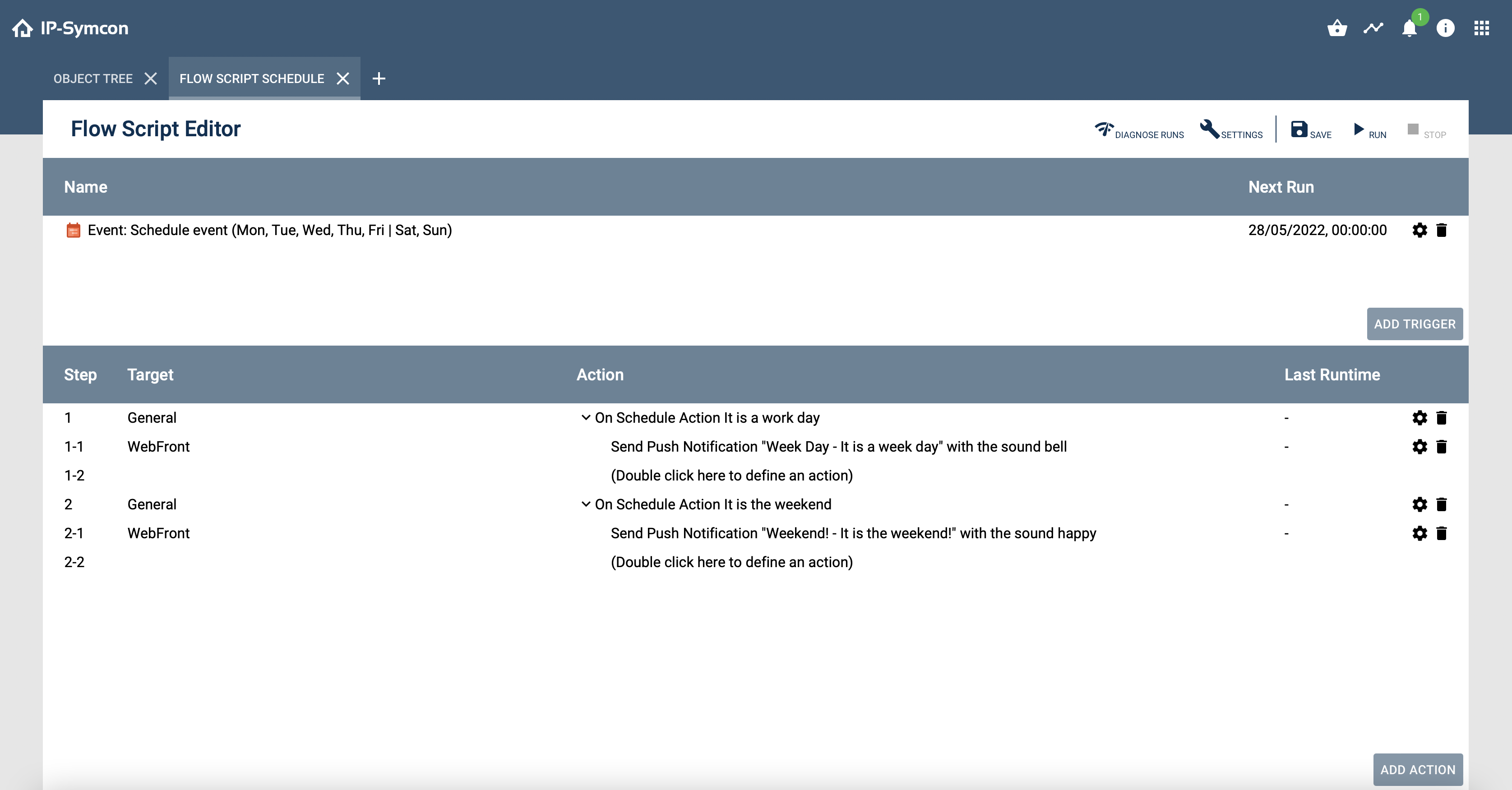
Task: Click delete icon for step 1
Action: 1441,418
